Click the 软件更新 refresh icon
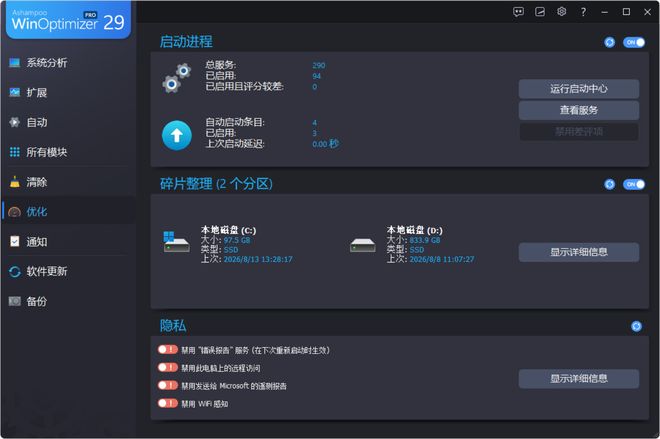Image resolution: width=660 pixels, height=439 pixels. click(x=15, y=271)
